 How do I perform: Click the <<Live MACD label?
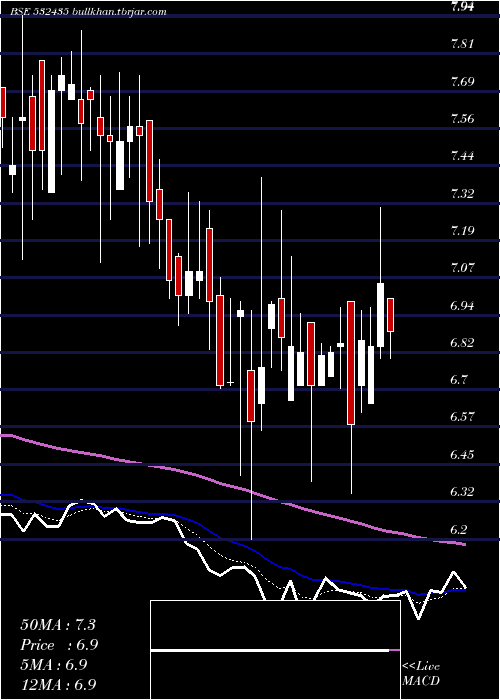point(421,673)
